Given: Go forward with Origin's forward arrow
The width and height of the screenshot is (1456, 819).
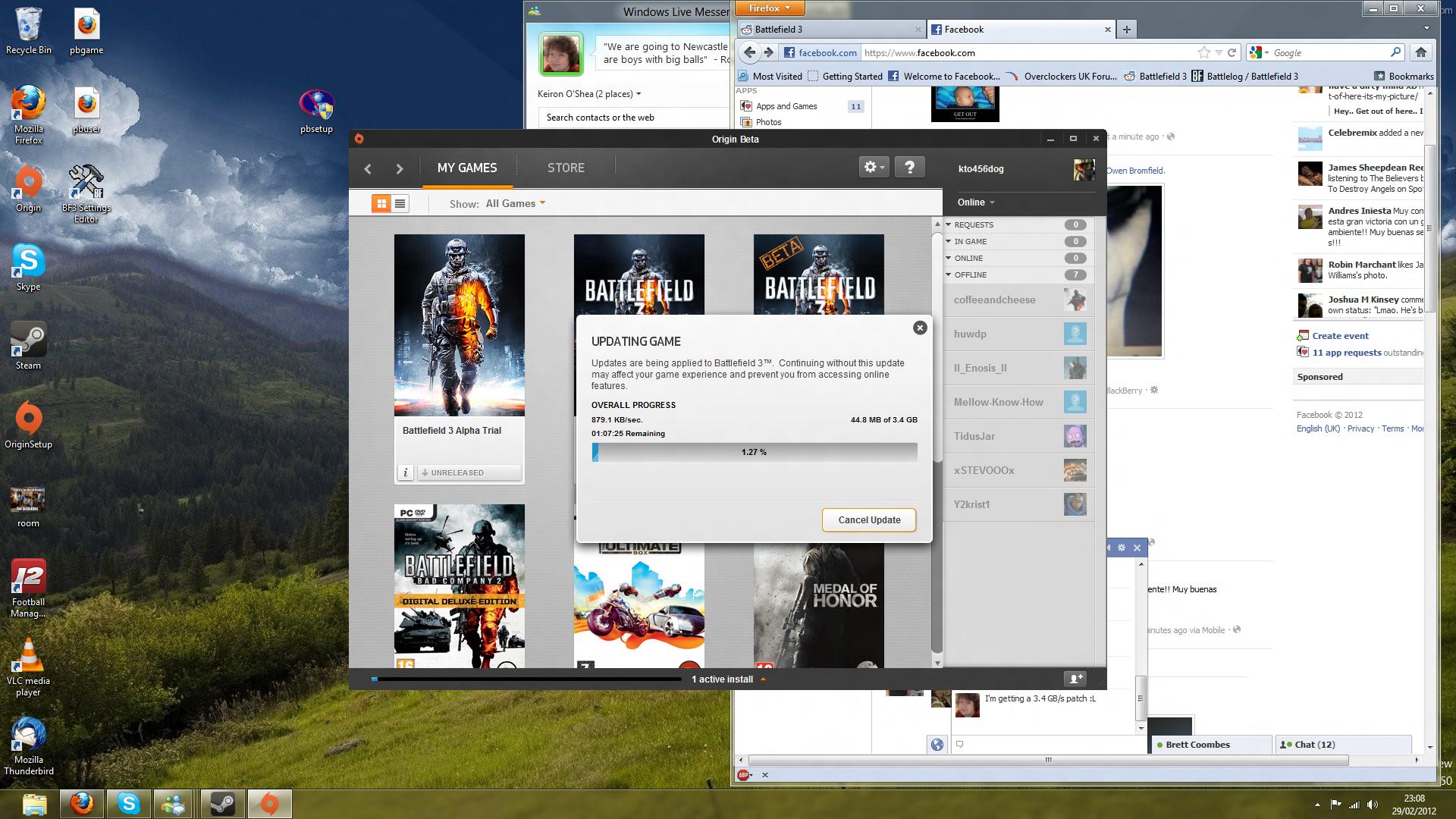Looking at the screenshot, I should pyautogui.click(x=399, y=168).
